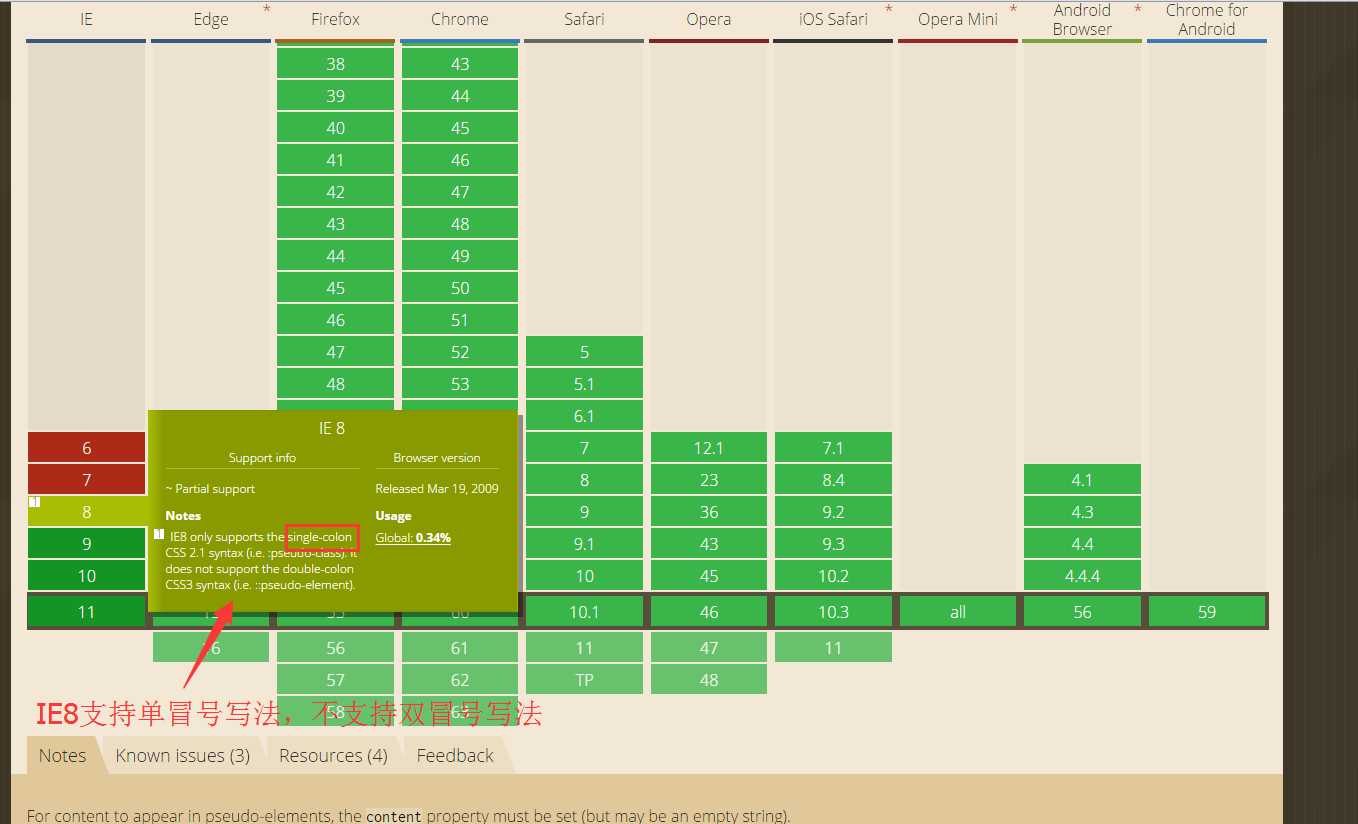
Task: Select the Safari 5.1 cell
Action: 584,384
